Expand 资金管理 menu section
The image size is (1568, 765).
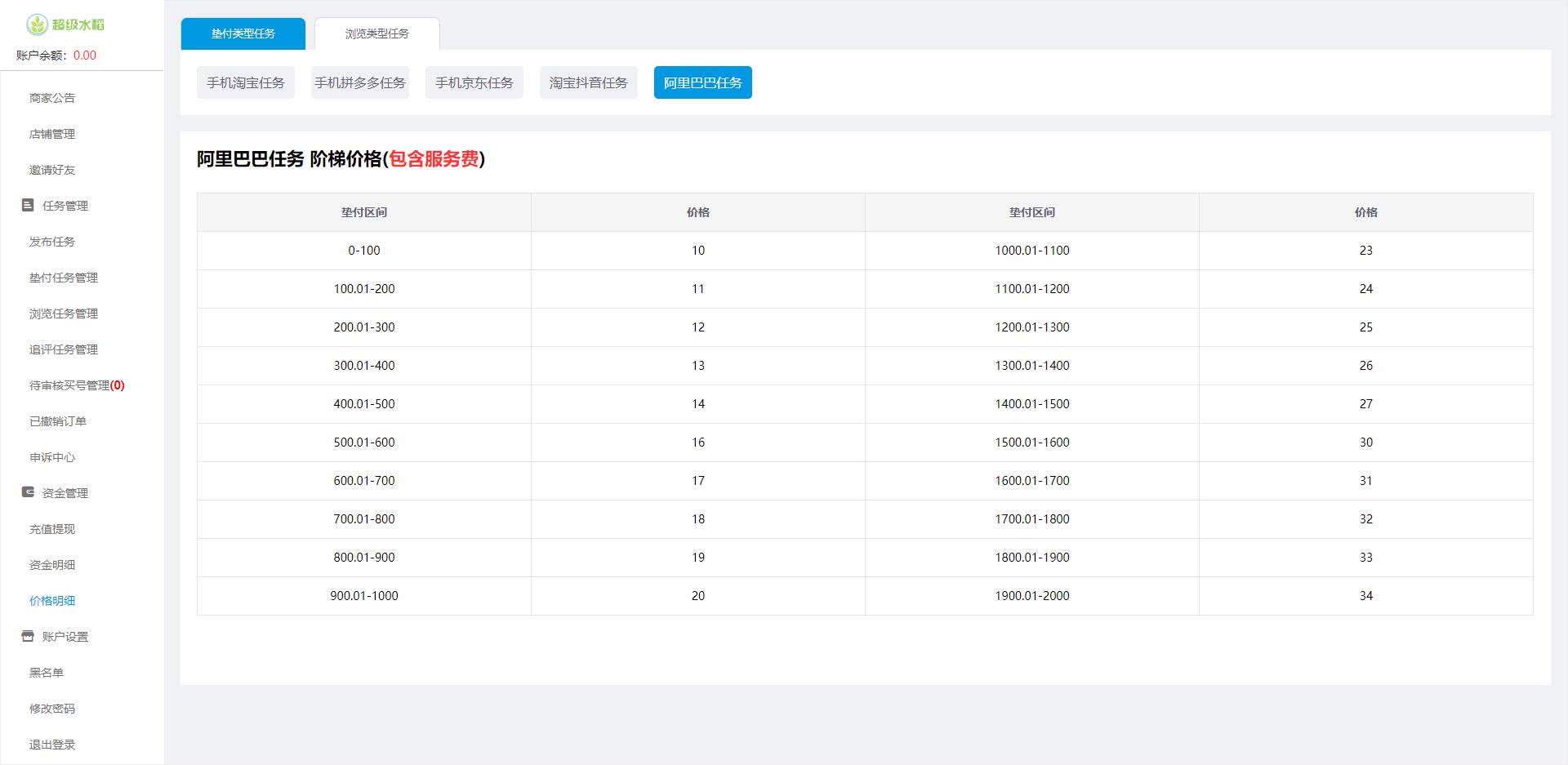click(65, 493)
